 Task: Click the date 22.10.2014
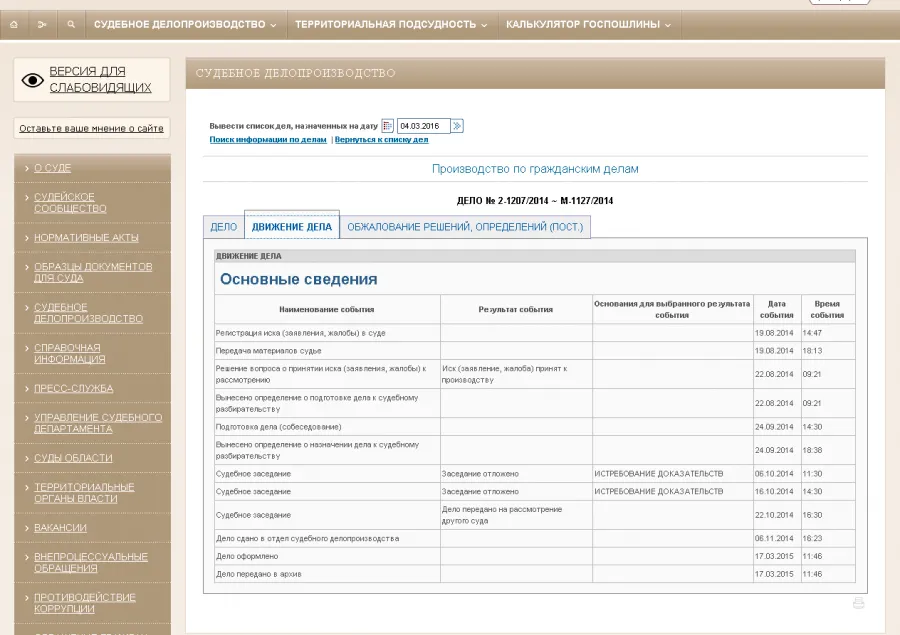(774, 515)
